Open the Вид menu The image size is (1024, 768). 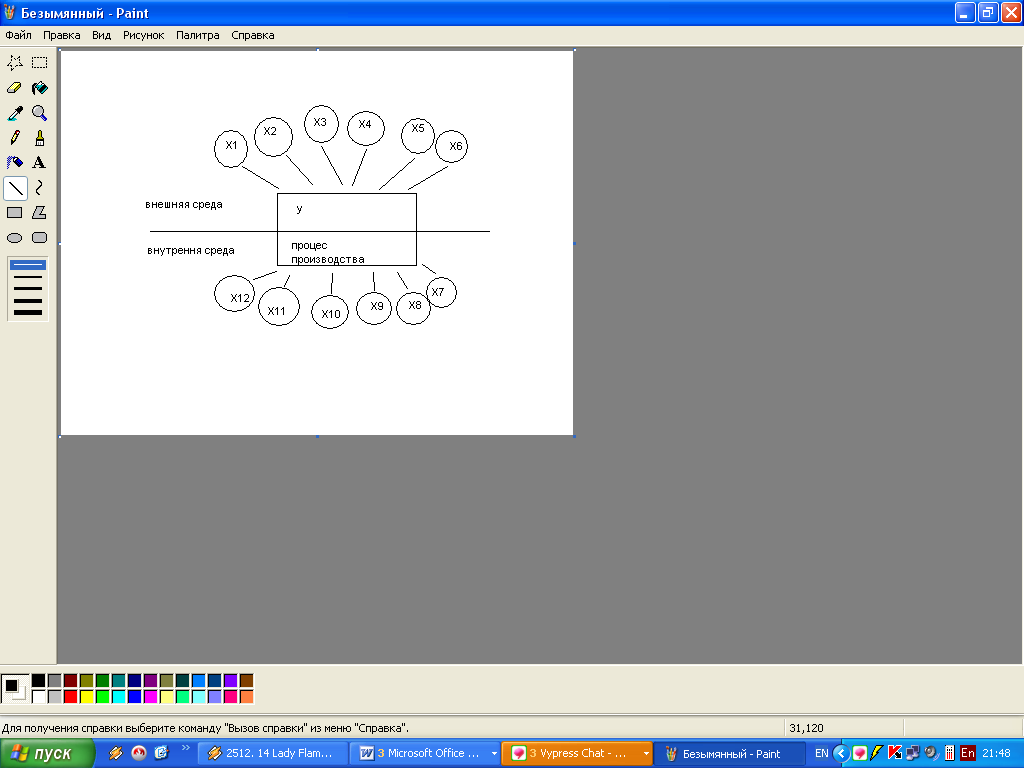click(x=101, y=35)
